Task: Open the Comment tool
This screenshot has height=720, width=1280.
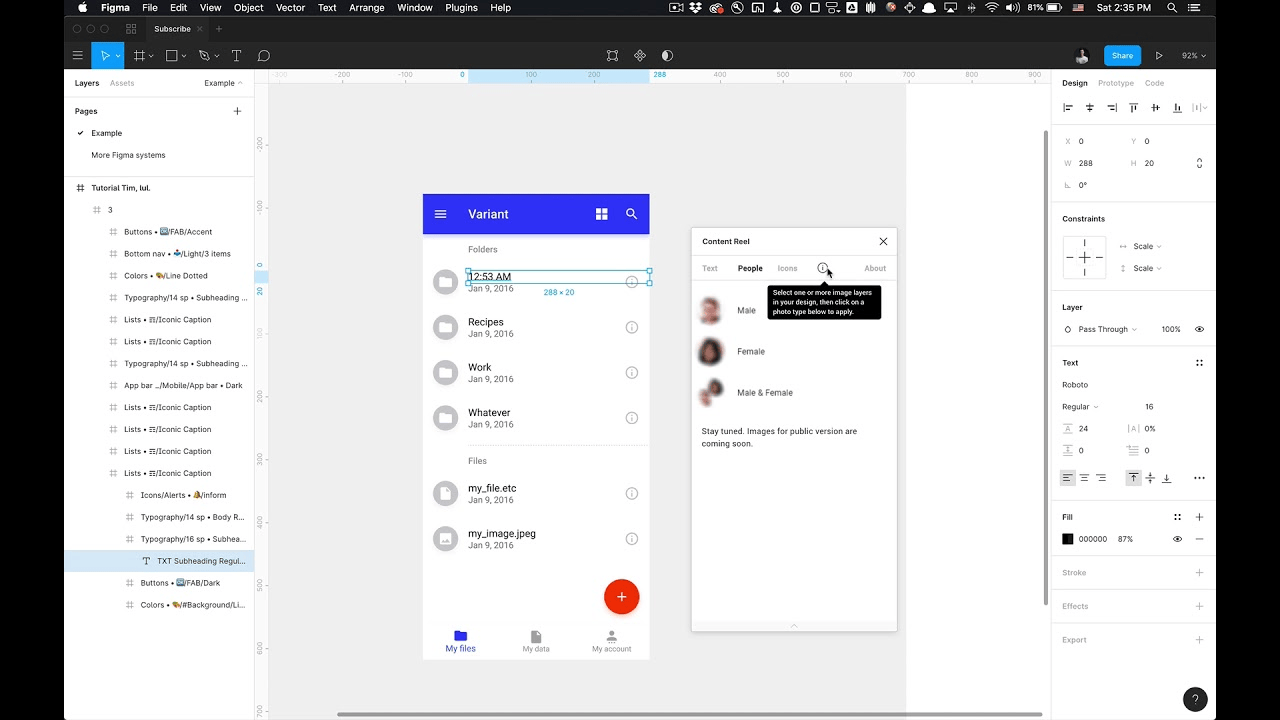Action: coord(263,55)
